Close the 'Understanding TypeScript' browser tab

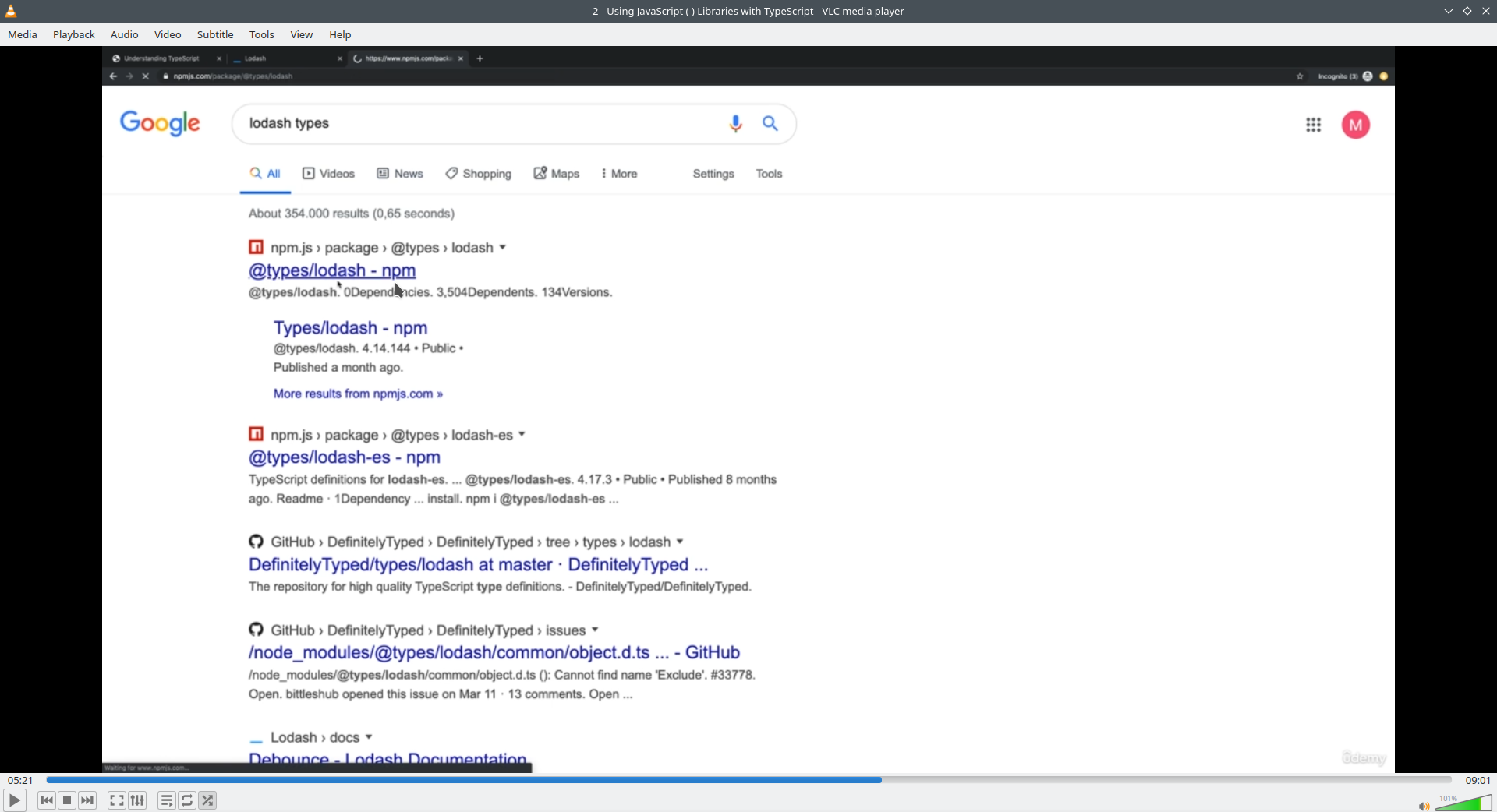click(x=219, y=58)
